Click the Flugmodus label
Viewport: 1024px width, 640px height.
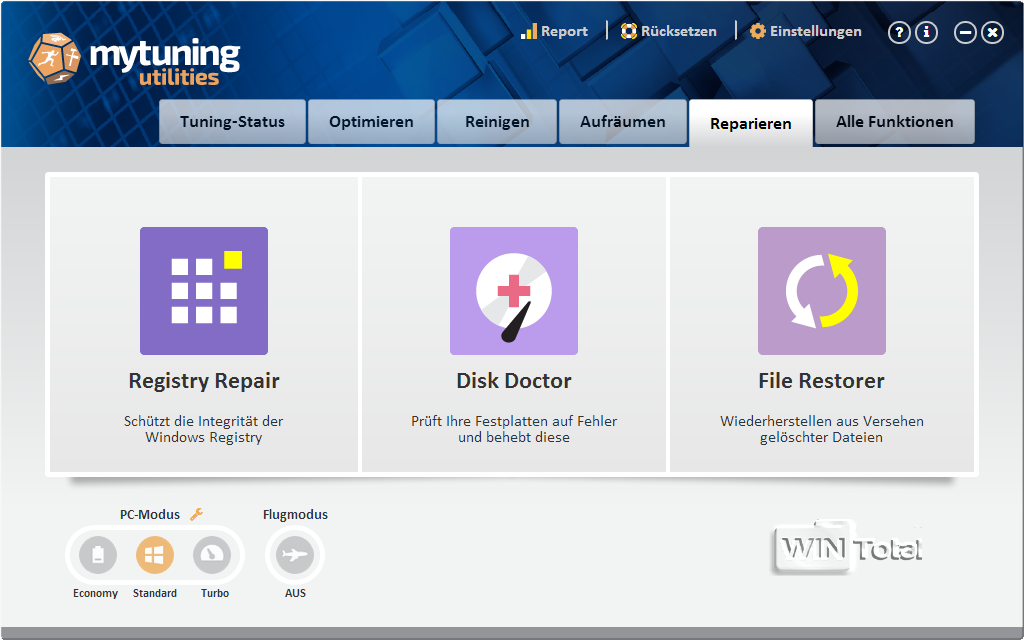(295, 515)
